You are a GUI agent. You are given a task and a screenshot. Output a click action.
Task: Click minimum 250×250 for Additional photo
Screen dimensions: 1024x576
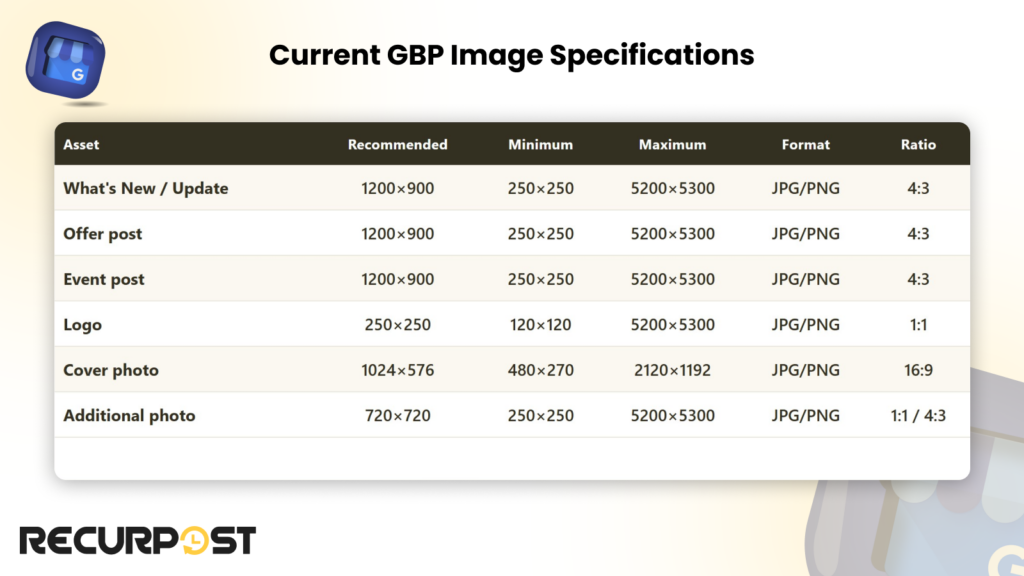(540, 415)
